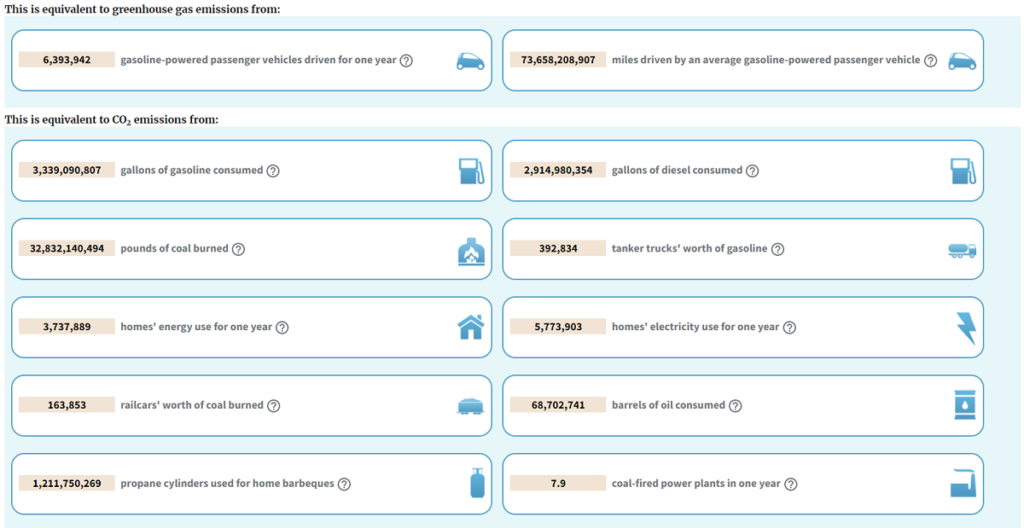The height and width of the screenshot is (528, 1024).
Task: Click the 'equivalent to greenhouse gas emissions from' heading
Action: 143,10
